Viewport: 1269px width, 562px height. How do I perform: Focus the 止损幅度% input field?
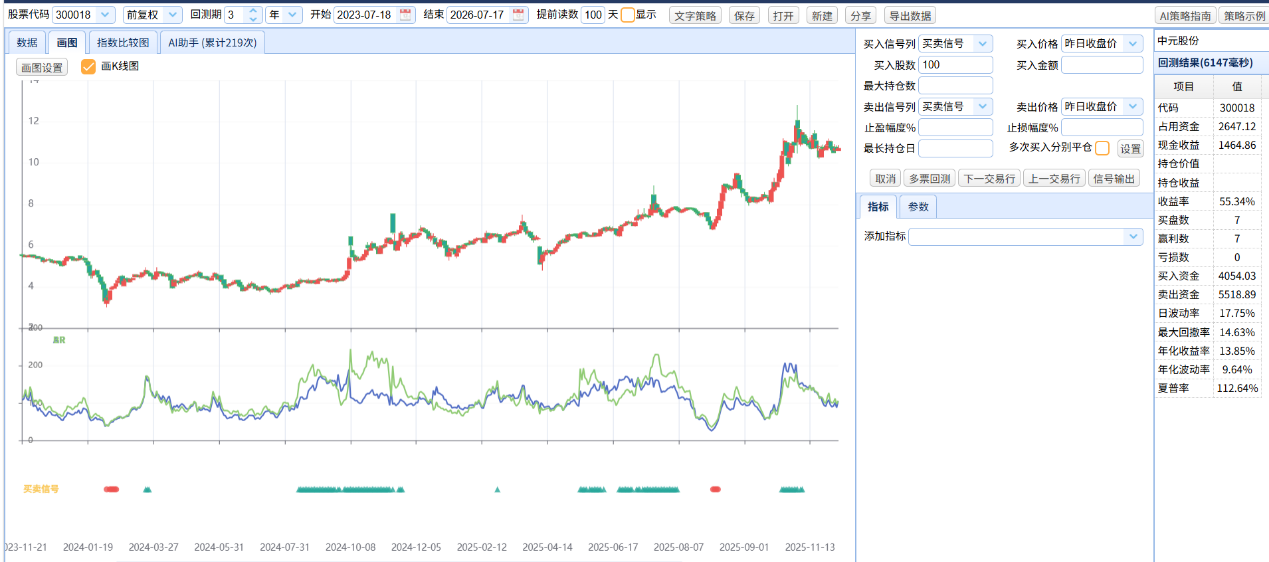point(1102,127)
